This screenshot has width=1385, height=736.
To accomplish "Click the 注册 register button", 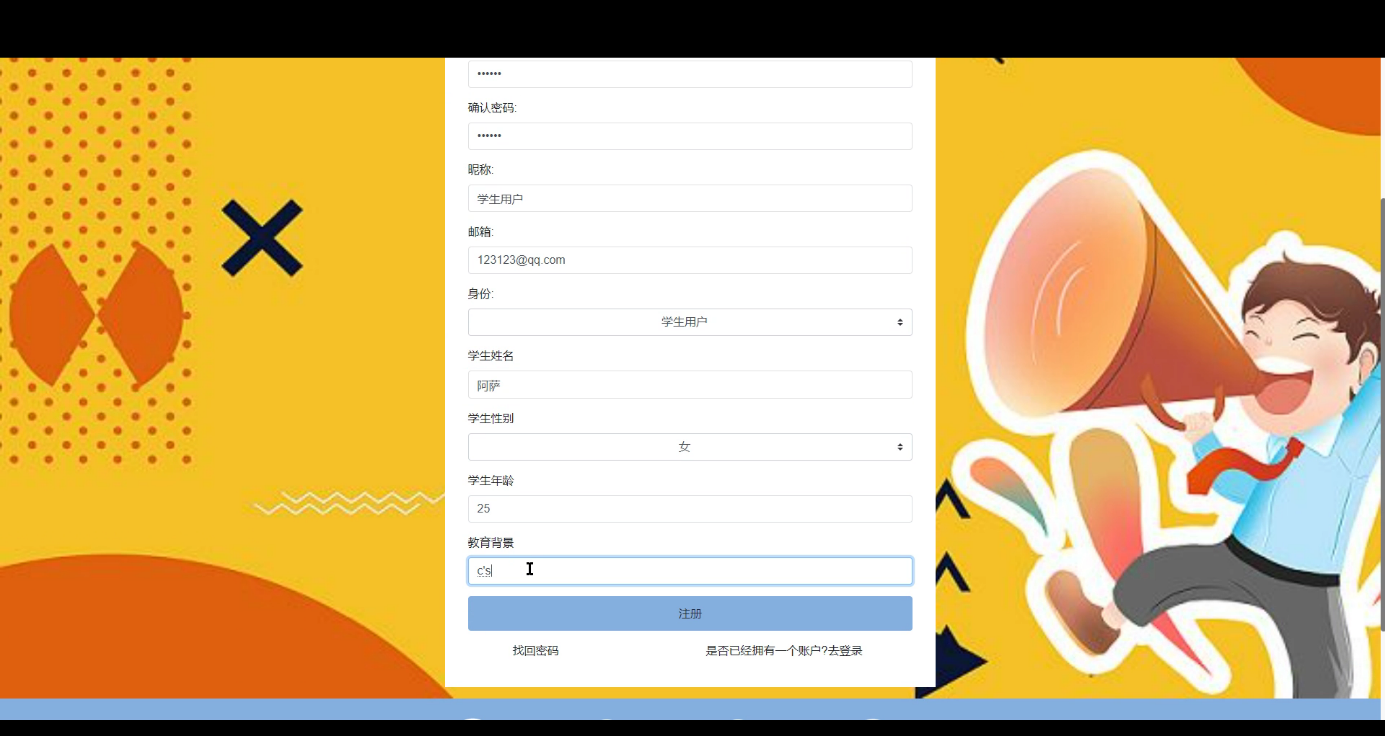I will point(690,614).
